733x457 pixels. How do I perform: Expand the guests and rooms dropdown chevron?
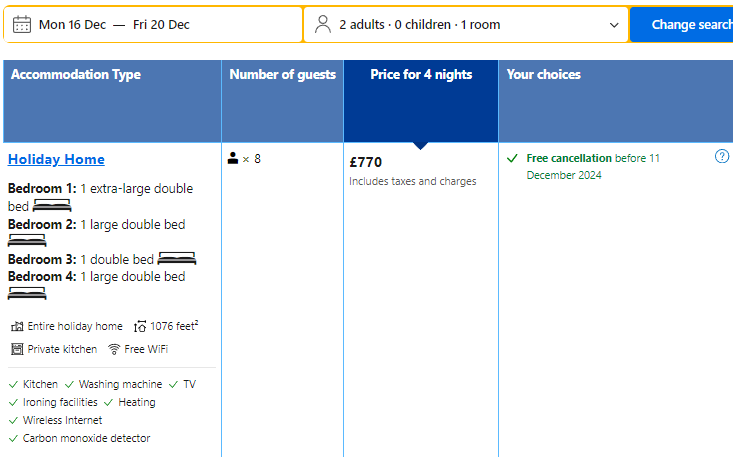tap(614, 25)
